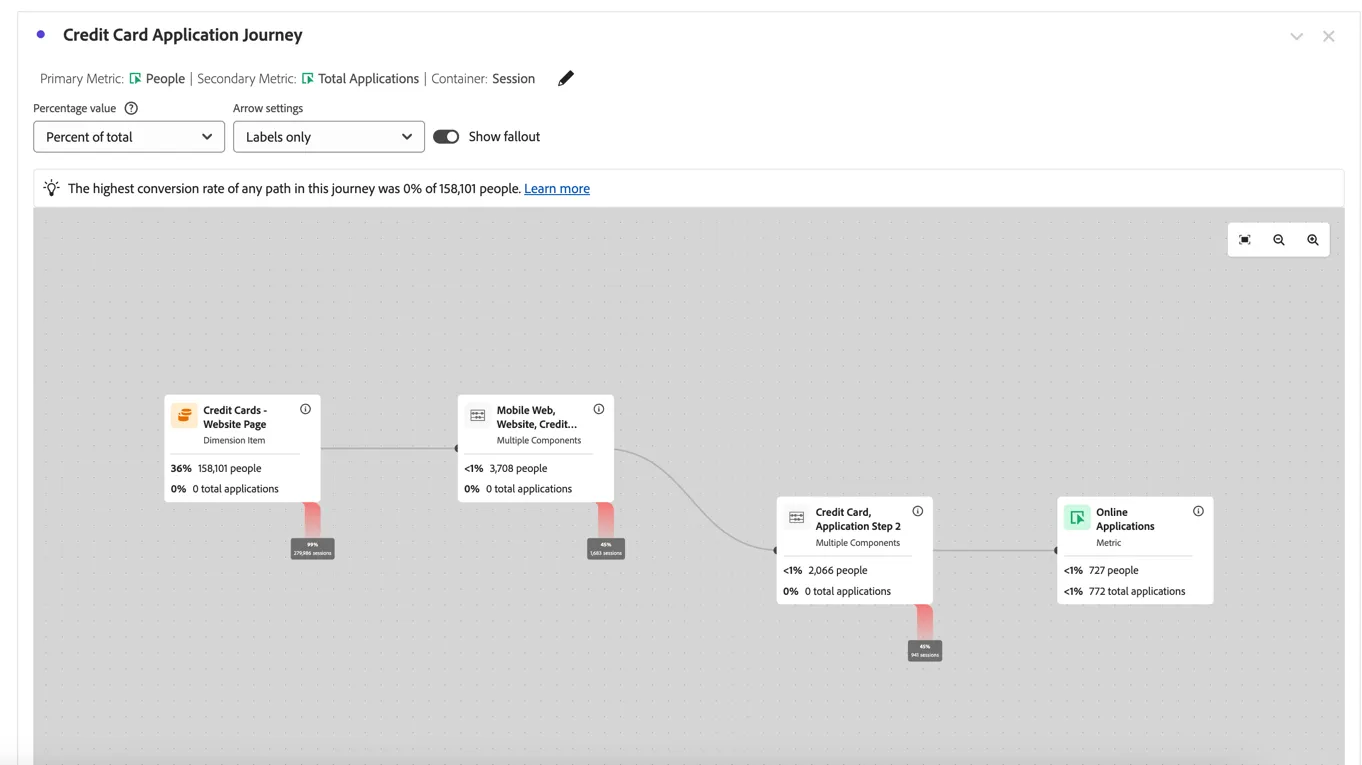Open the Labels only arrow settings dropdown
Viewport: 1362px width, 765px height.
[329, 137]
